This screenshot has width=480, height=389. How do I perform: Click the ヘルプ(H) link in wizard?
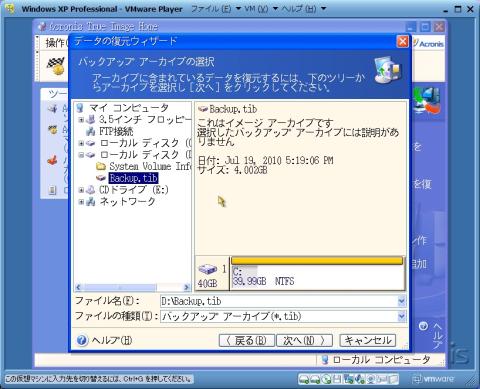pyautogui.click(x=112, y=340)
